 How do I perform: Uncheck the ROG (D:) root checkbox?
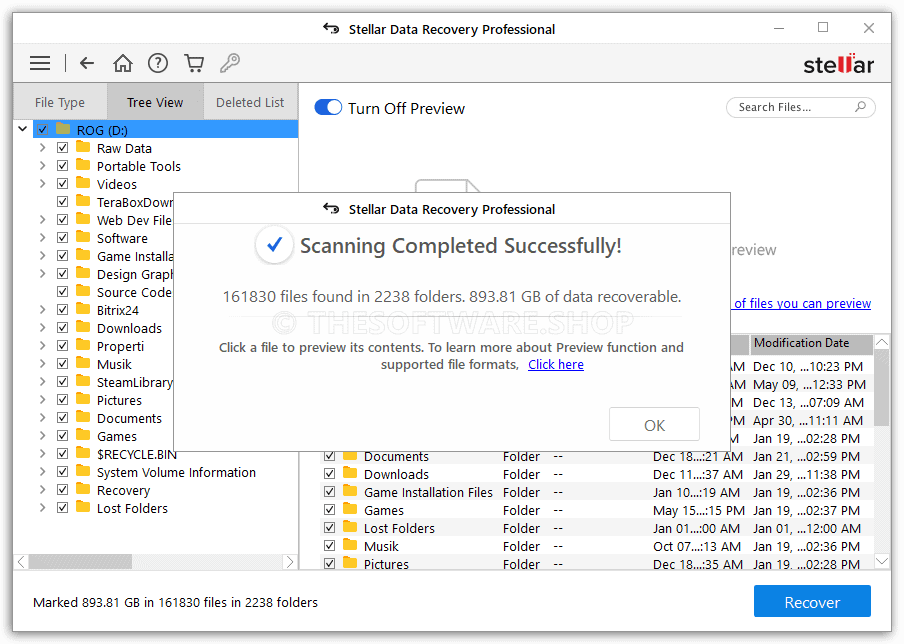[x=43, y=130]
